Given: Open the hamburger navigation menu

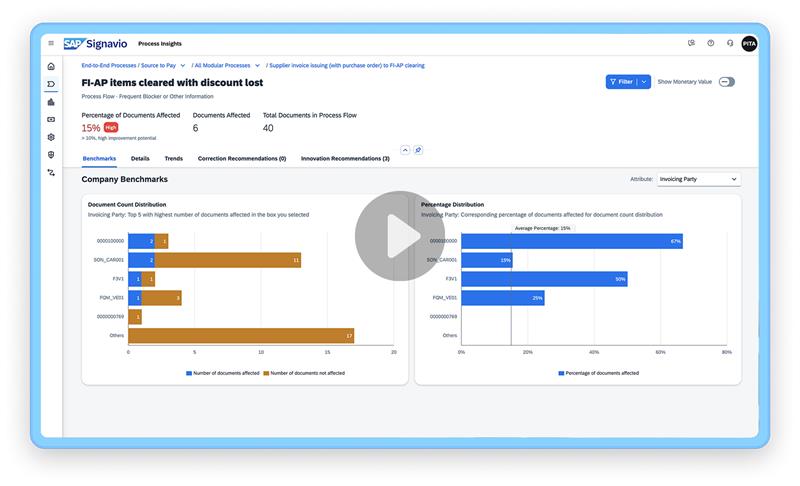Looking at the screenshot, I should [51, 43].
